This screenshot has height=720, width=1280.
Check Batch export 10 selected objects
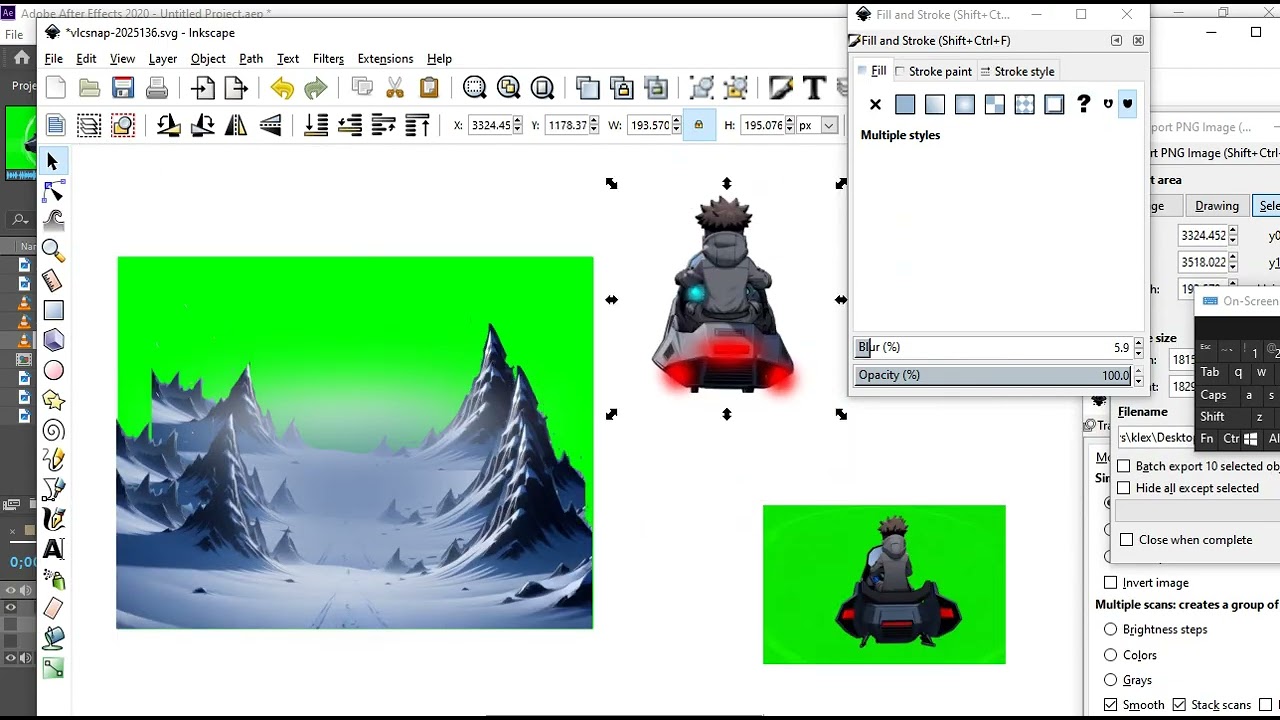click(1124, 466)
